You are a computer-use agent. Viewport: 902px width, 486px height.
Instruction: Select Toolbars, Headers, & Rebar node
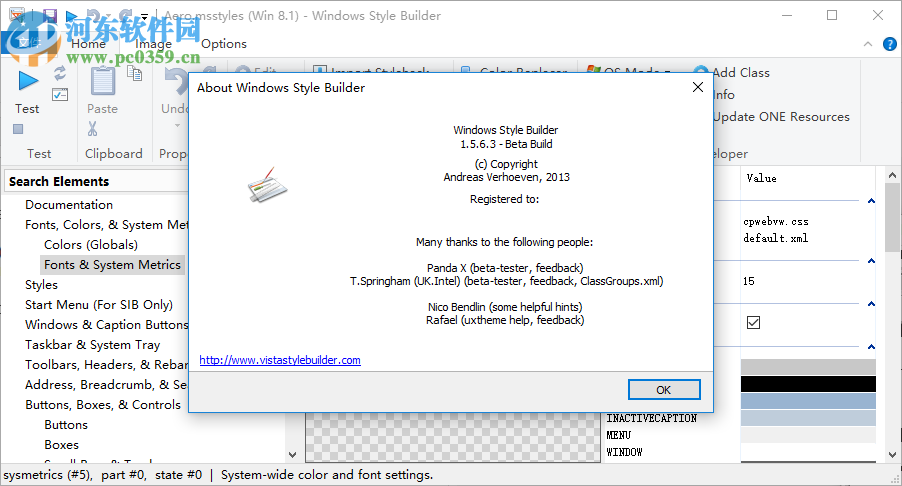click(x=106, y=365)
